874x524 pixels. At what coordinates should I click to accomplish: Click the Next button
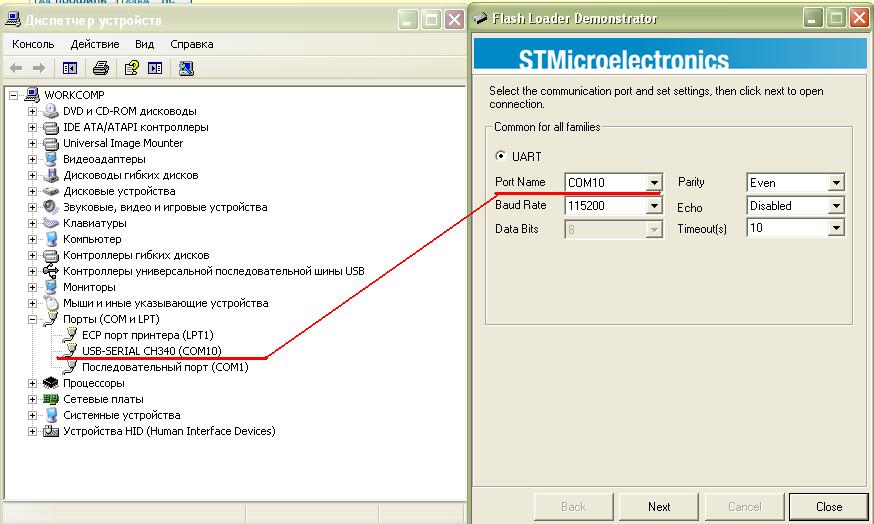(x=659, y=506)
